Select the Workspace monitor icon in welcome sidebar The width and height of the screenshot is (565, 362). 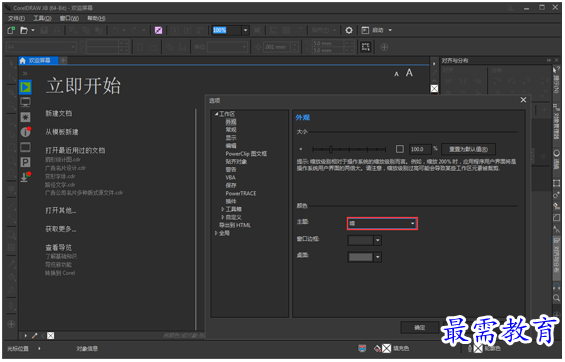(25, 102)
